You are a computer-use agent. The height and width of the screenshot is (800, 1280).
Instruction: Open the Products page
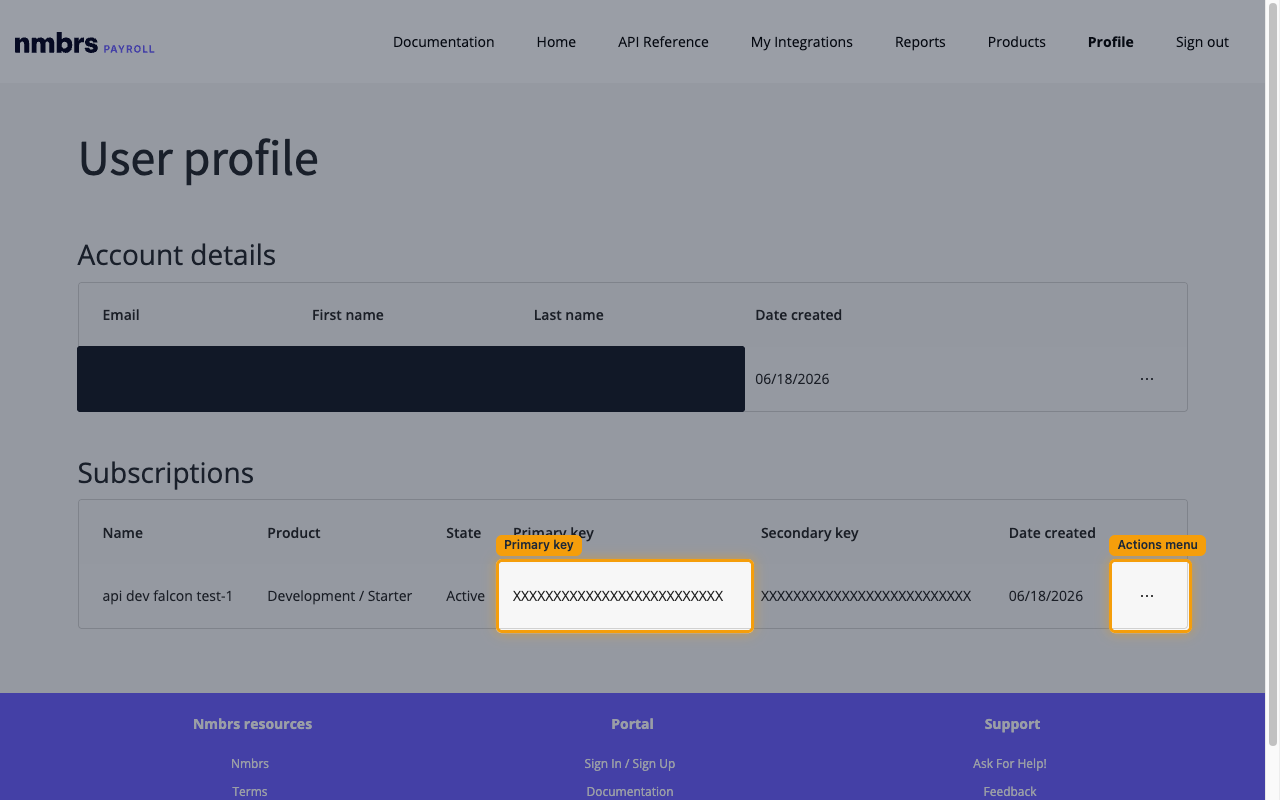tap(1017, 42)
